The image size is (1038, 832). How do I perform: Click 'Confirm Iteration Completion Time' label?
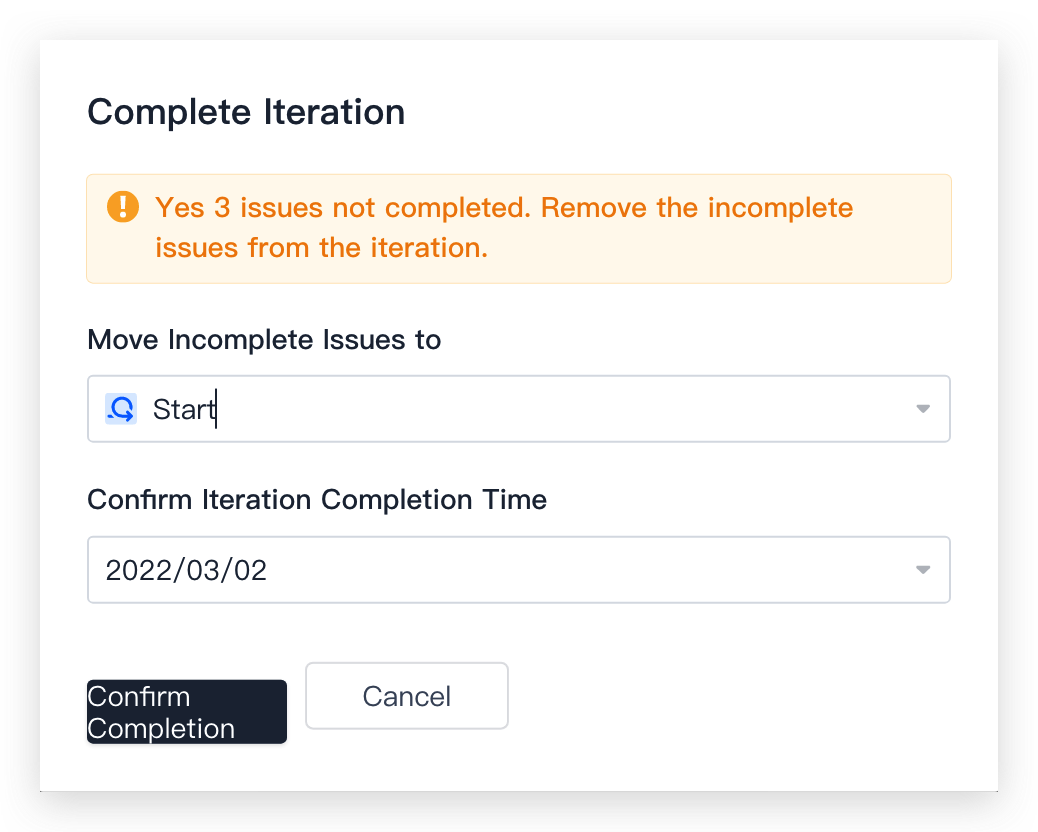tap(317, 500)
